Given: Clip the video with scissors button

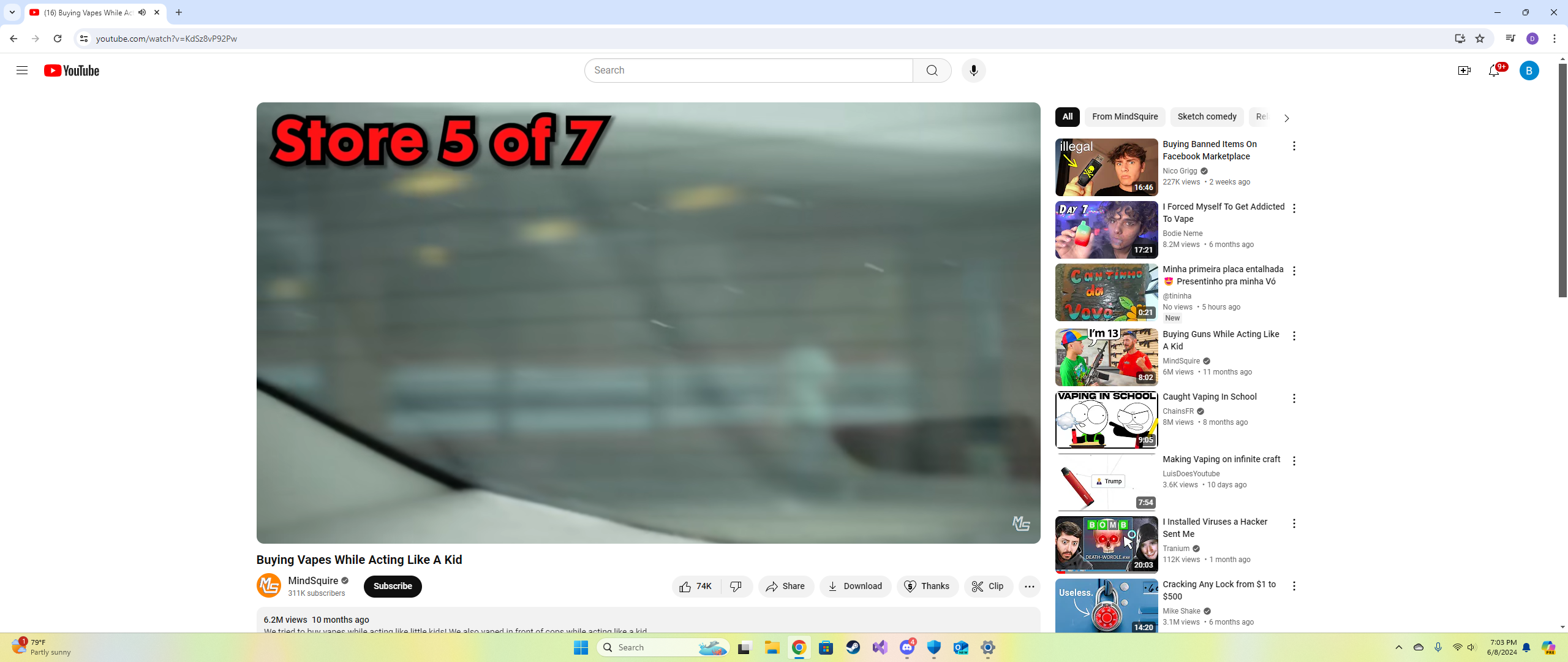Looking at the screenshot, I should click(x=988, y=587).
